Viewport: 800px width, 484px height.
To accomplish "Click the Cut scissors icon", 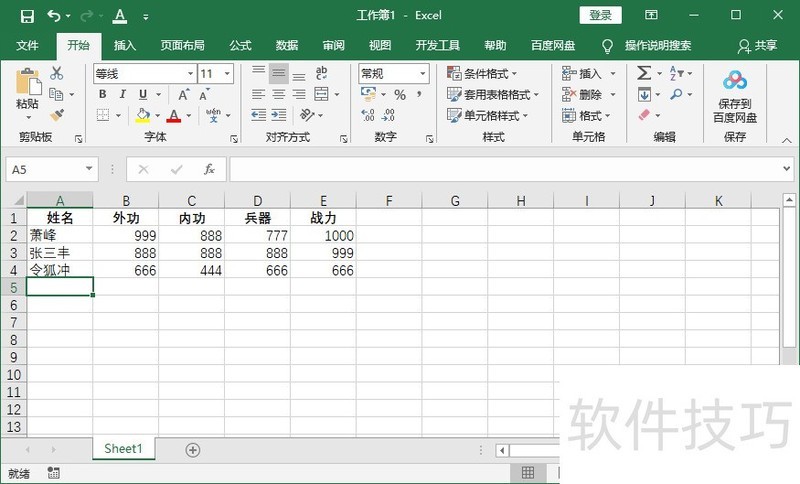I will pos(56,73).
